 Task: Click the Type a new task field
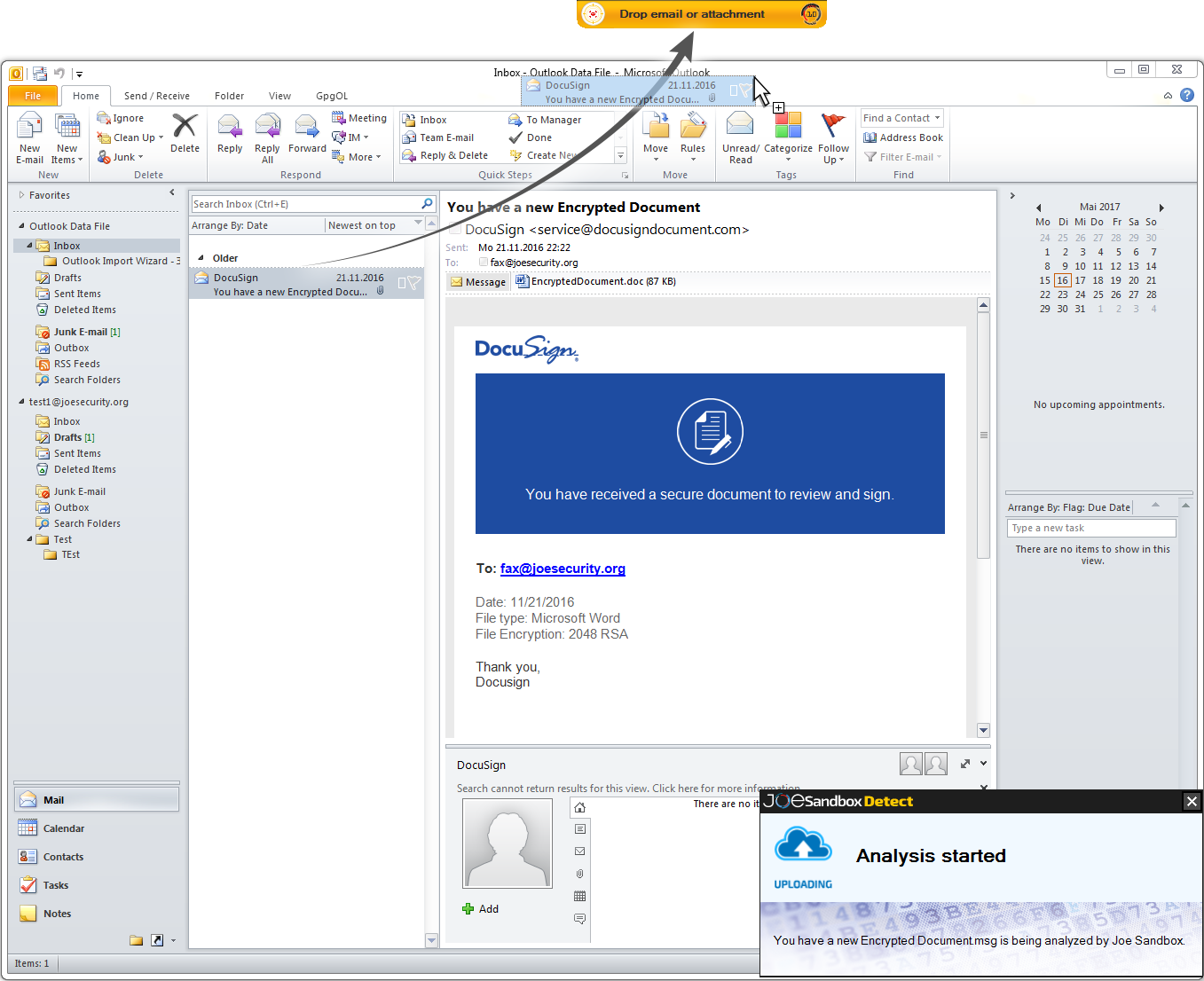pos(1092,528)
